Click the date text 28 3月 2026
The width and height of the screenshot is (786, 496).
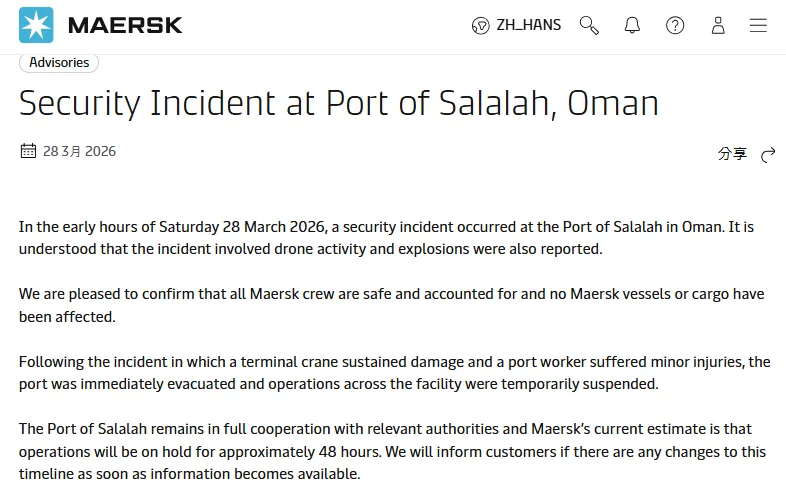pyautogui.click(x=80, y=152)
